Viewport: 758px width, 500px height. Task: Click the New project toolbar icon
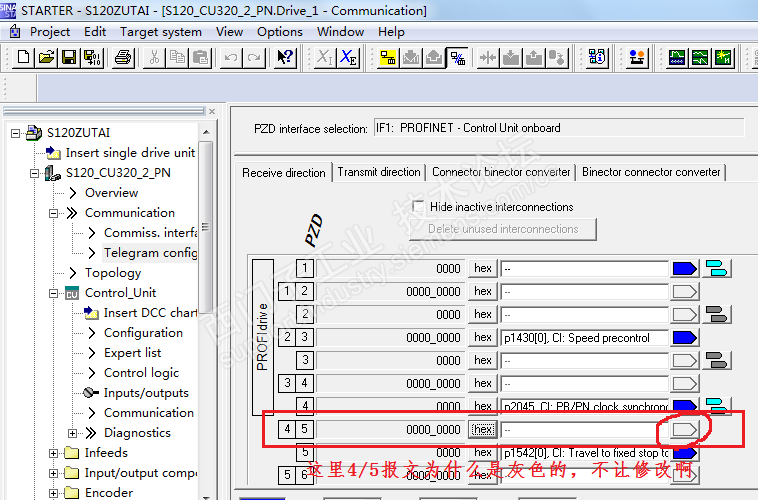click(x=23, y=58)
